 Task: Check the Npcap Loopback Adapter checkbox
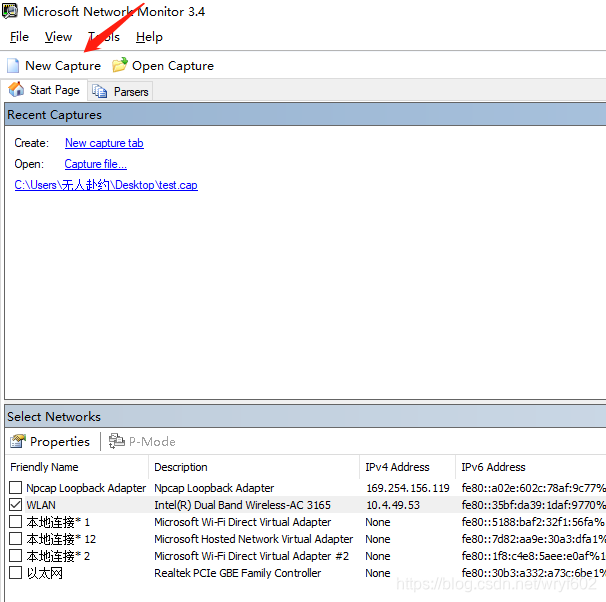15,488
